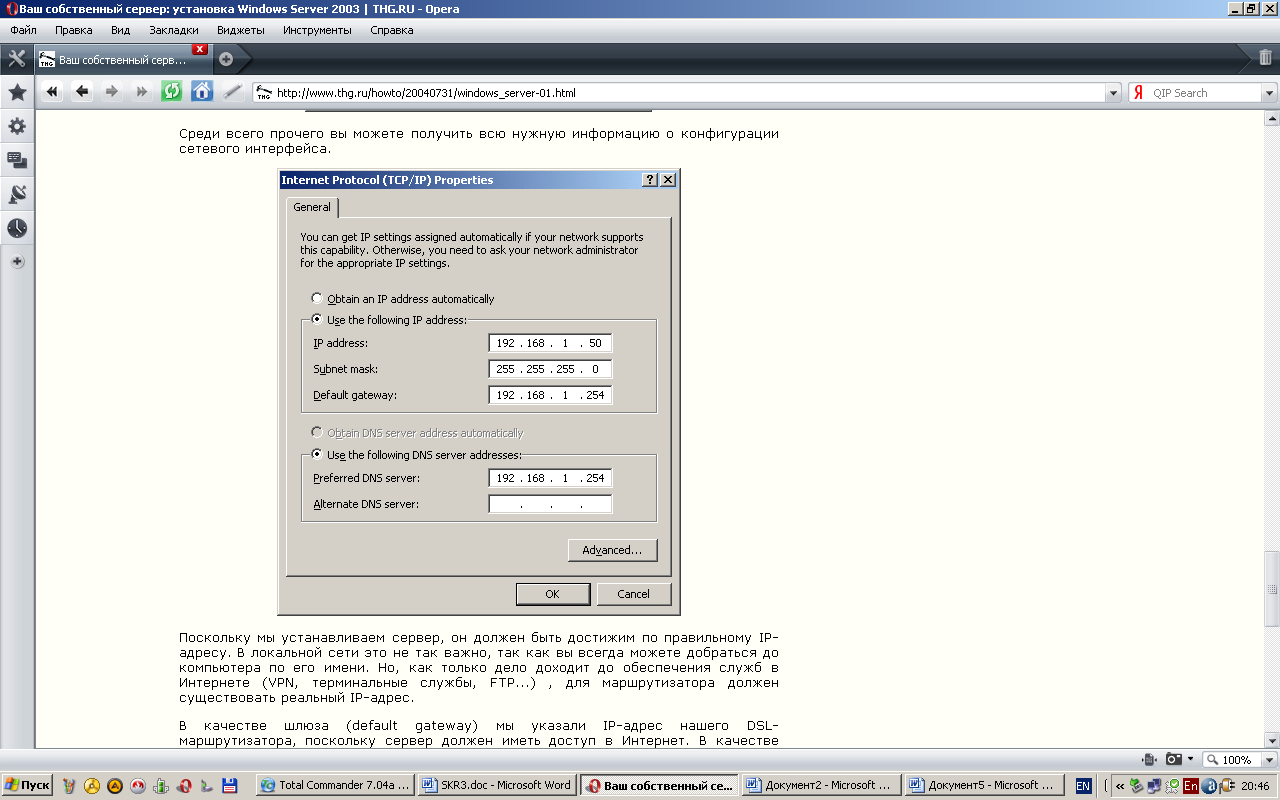This screenshot has width=1280, height=800.
Task: Click the panel wrench toggle icon
Action: tap(17, 58)
